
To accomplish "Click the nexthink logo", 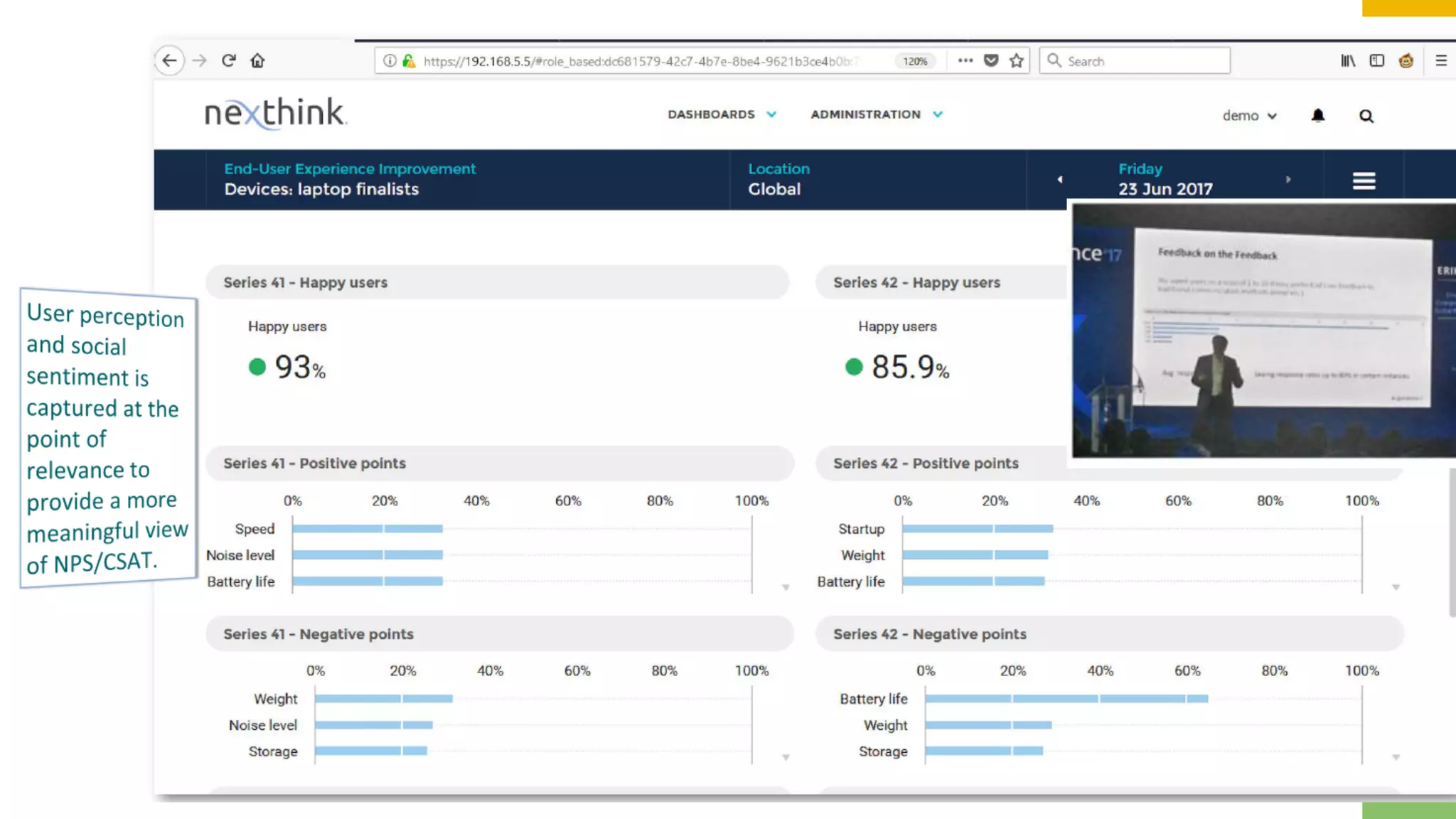I will pos(275,113).
